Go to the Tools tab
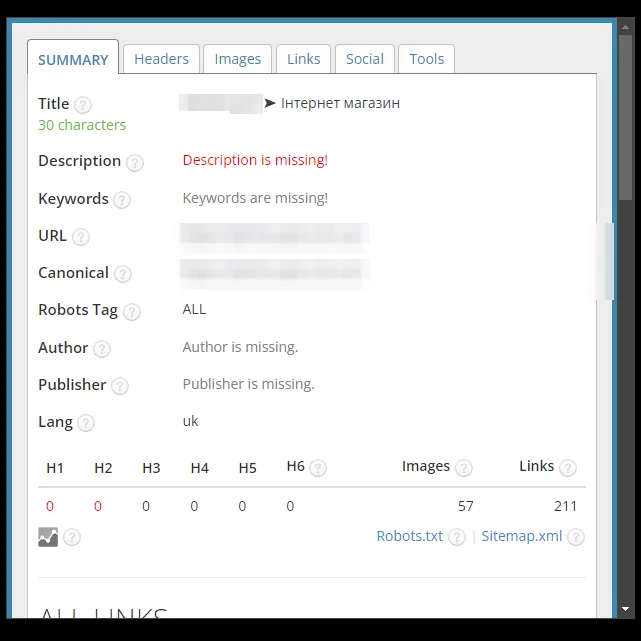Image resolution: width=641 pixels, height=641 pixels. tap(426, 59)
